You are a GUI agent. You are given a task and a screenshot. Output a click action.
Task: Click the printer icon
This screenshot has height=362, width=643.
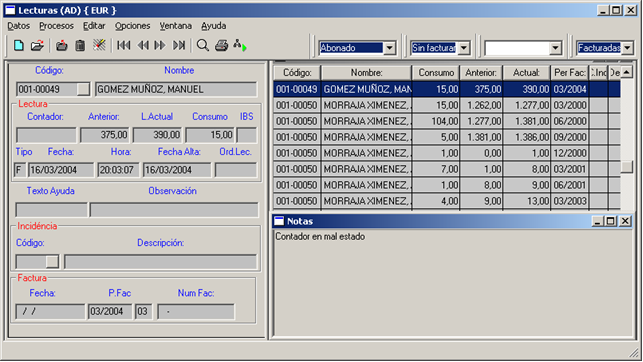(221, 46)
